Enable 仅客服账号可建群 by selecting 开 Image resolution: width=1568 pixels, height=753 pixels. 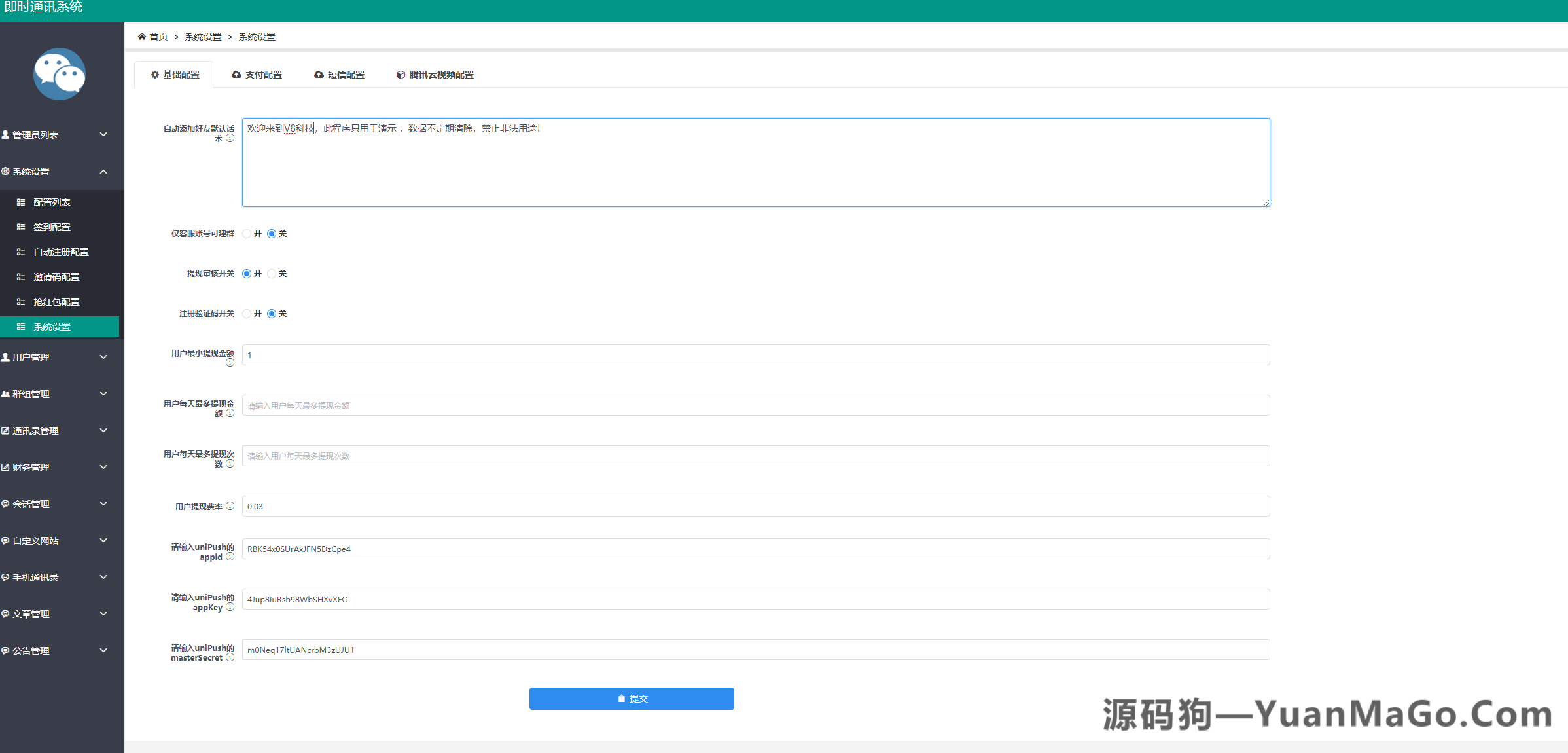pos(247,233)
